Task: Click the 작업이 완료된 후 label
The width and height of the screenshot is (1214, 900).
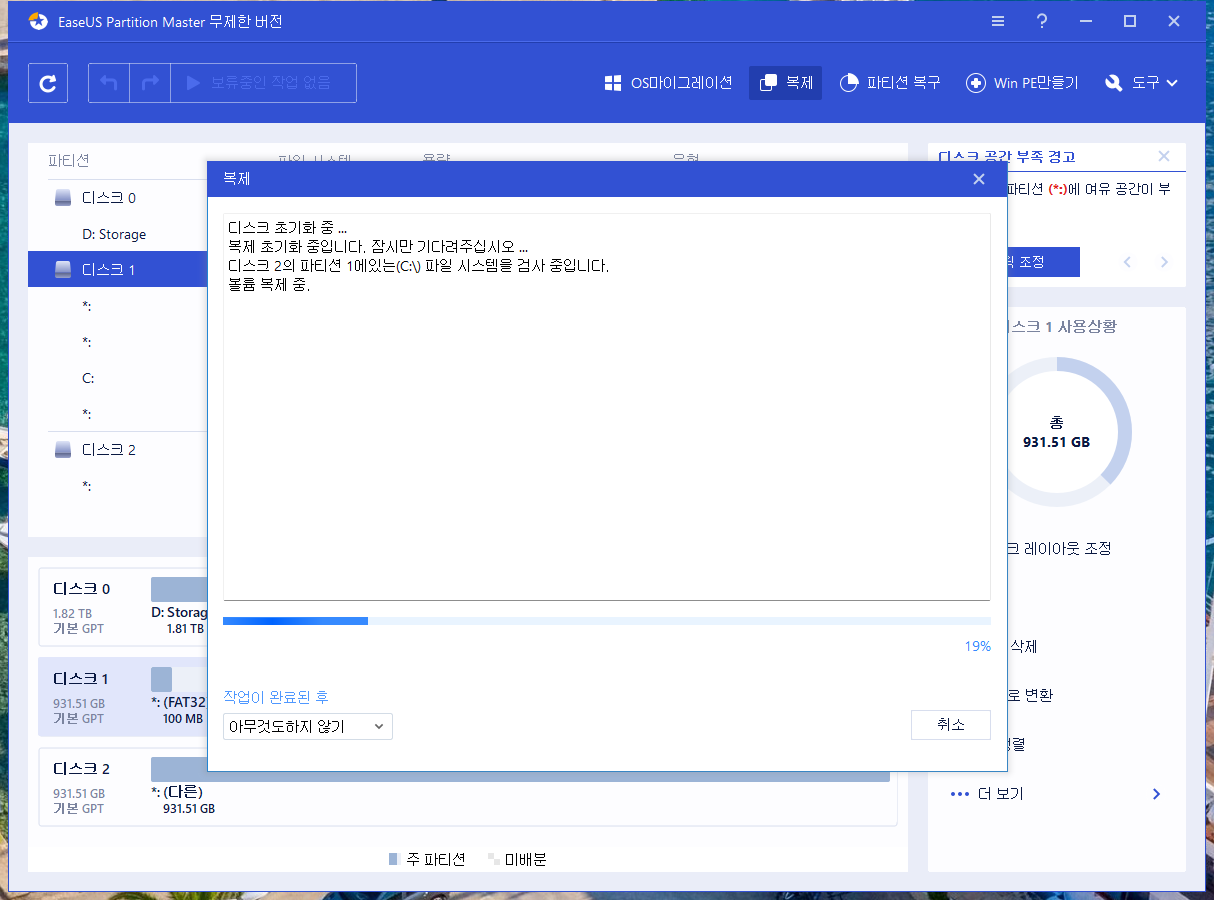Action: coord(276,697)
